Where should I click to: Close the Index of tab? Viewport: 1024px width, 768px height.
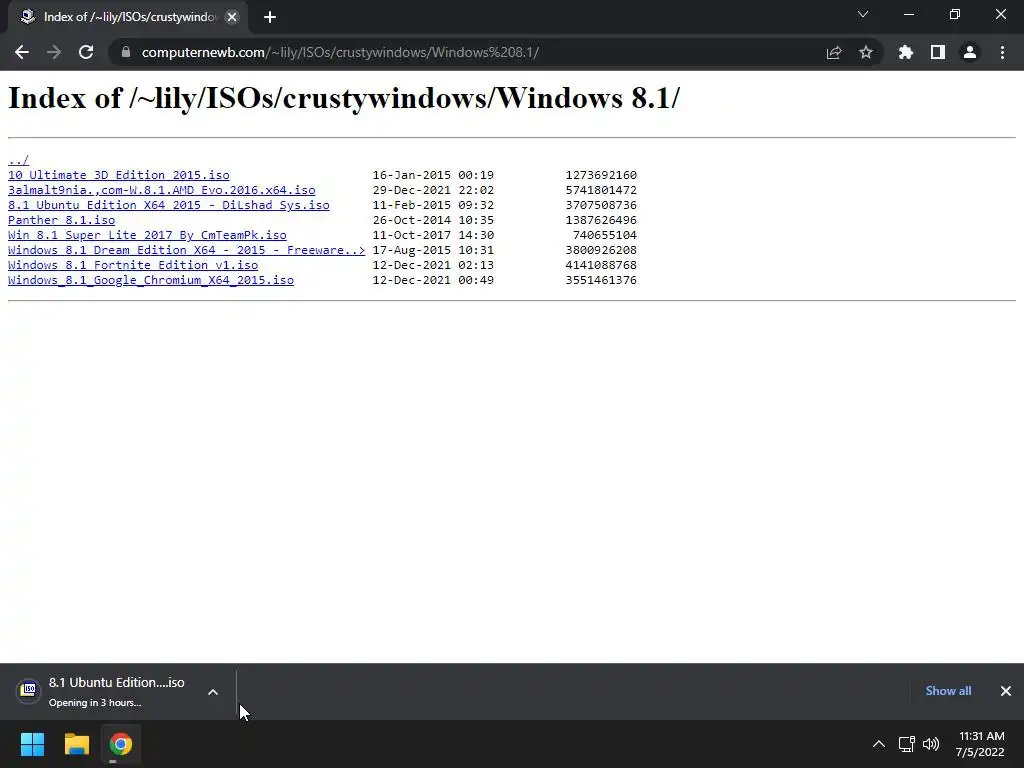(232, 17)
